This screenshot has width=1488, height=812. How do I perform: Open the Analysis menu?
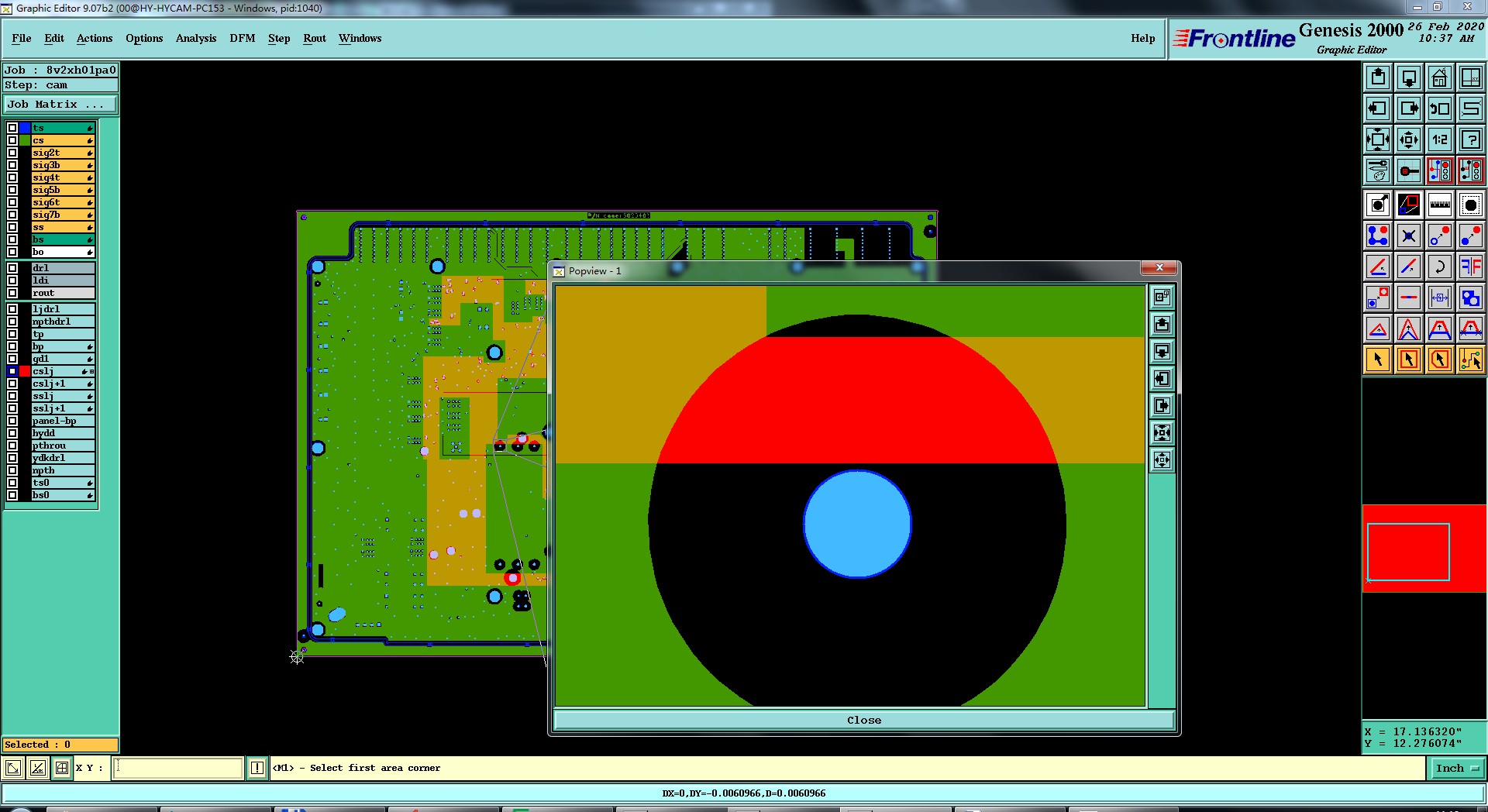[x=196, y=38]
